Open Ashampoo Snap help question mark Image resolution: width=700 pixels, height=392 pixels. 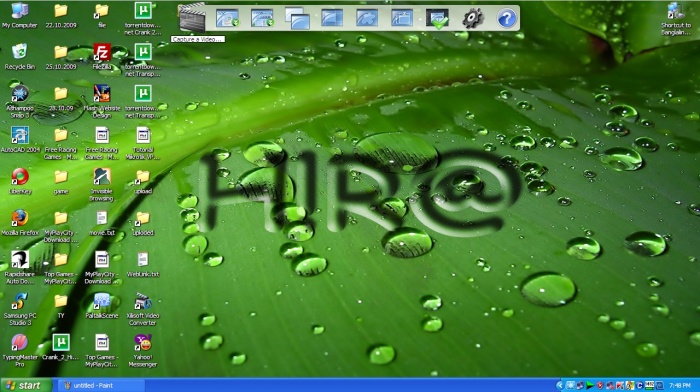tap(506, 19)
